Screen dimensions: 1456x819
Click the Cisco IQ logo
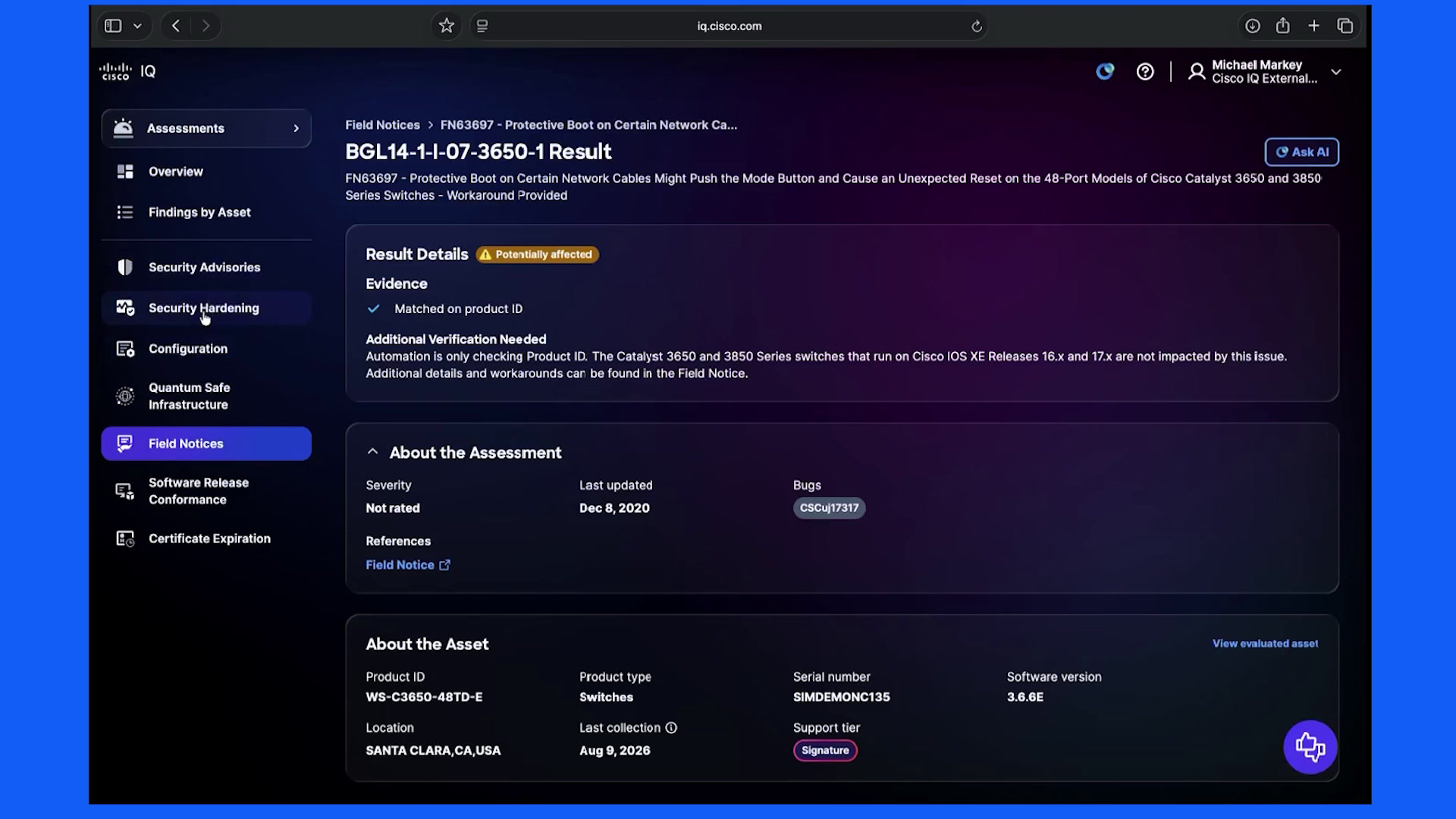[127, 71]
